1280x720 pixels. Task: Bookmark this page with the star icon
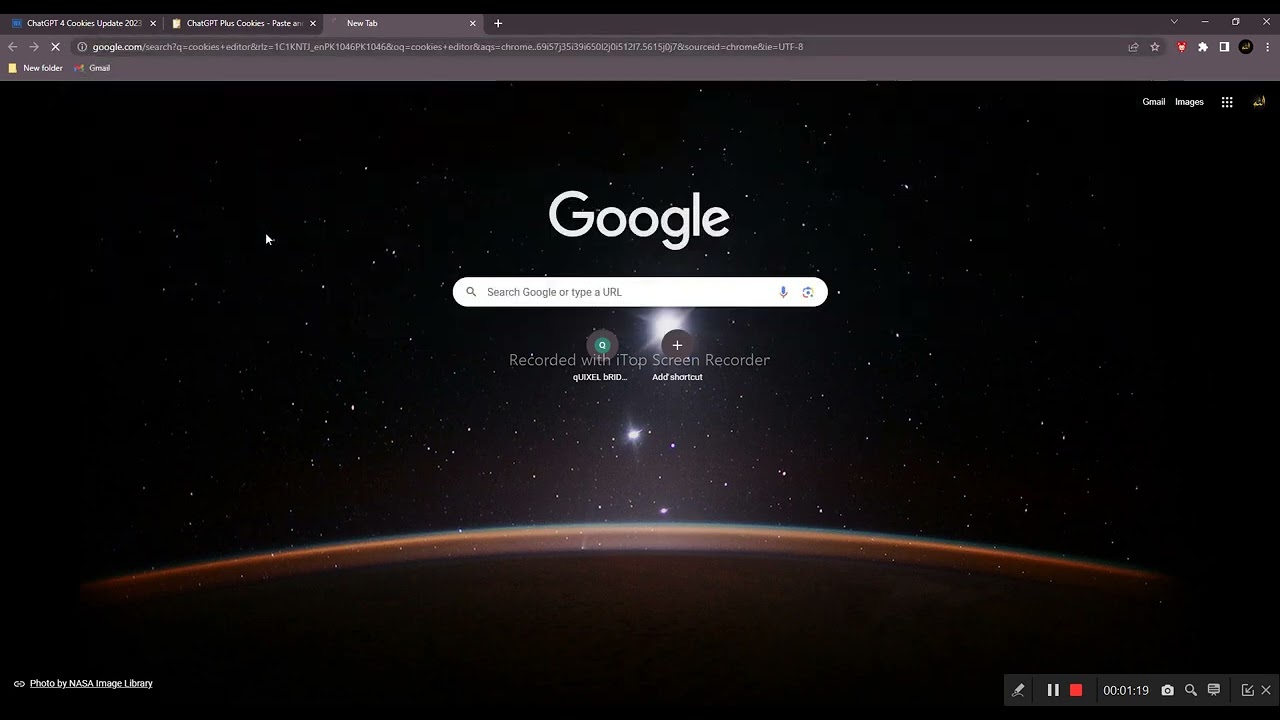pyautogui.click(x=1155, y=47)
